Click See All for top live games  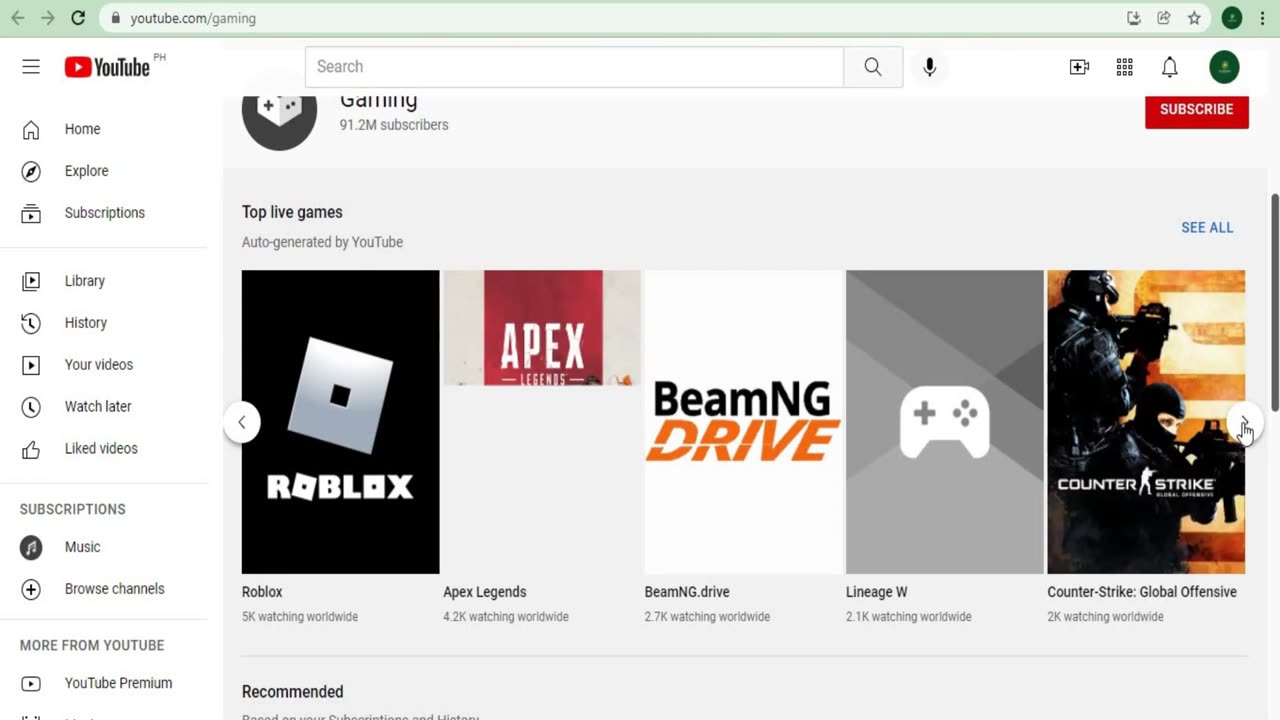coord(1207,228)
